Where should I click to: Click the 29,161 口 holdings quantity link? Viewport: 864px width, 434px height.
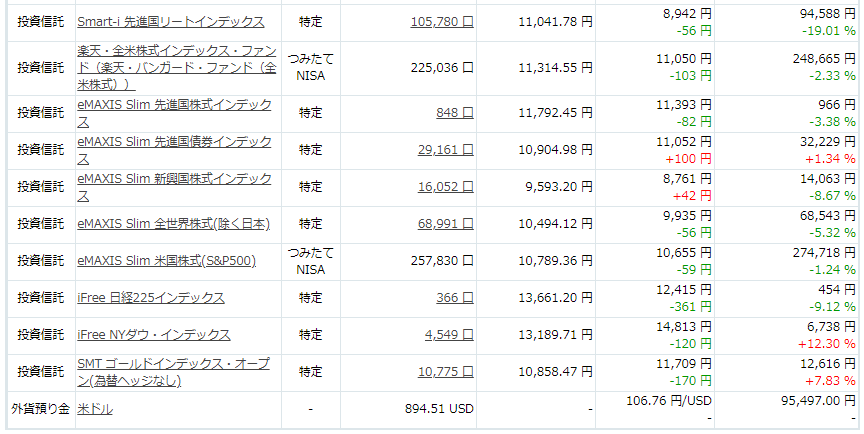pos(446,150)
